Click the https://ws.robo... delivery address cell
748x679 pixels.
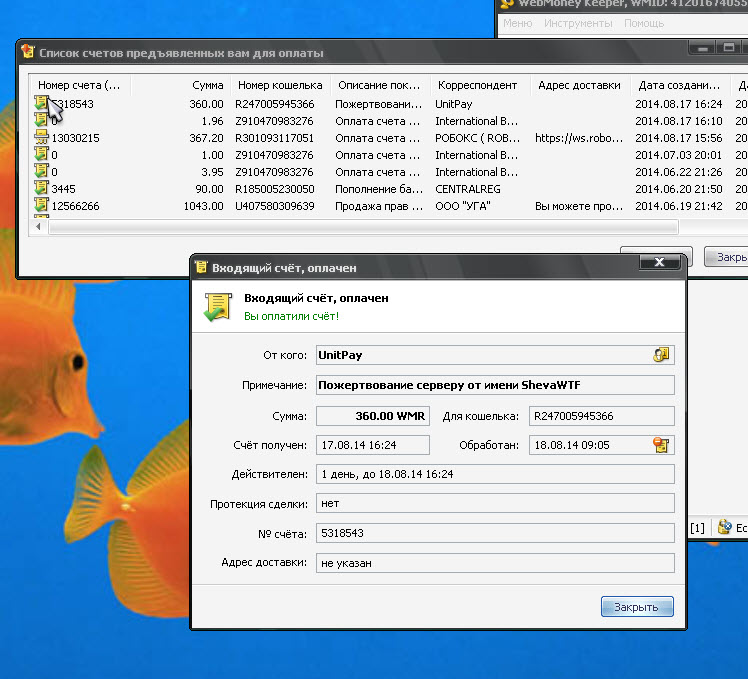[x=579, y=138]
